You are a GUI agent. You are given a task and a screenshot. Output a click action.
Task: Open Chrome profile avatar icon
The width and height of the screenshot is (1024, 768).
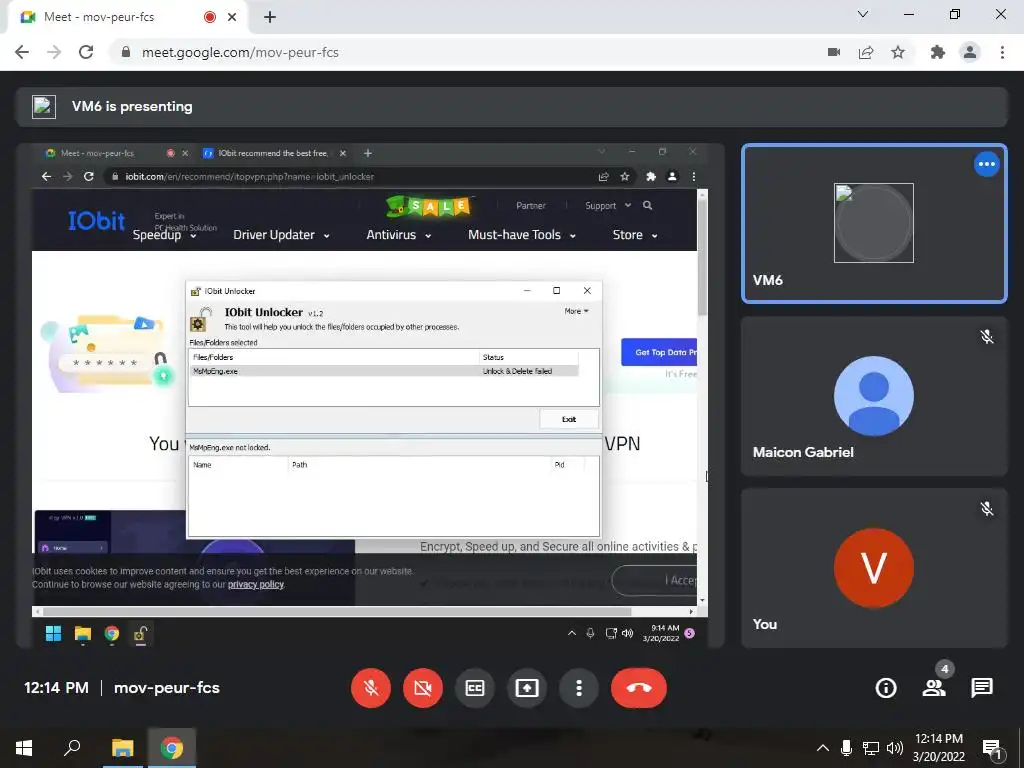[970, 52]
